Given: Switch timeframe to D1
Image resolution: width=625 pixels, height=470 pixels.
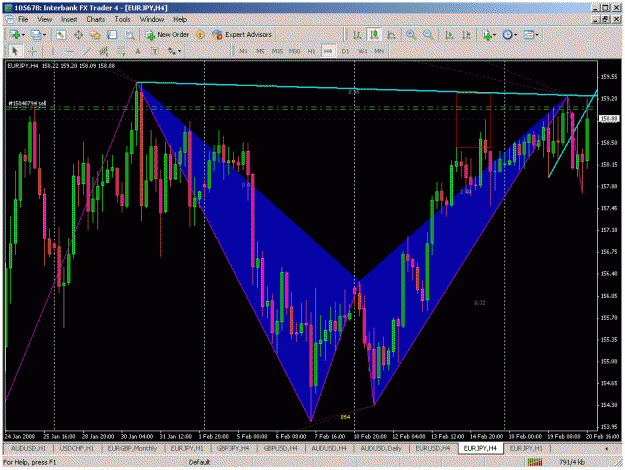Looking at the screenshot, I should point(345,51).
